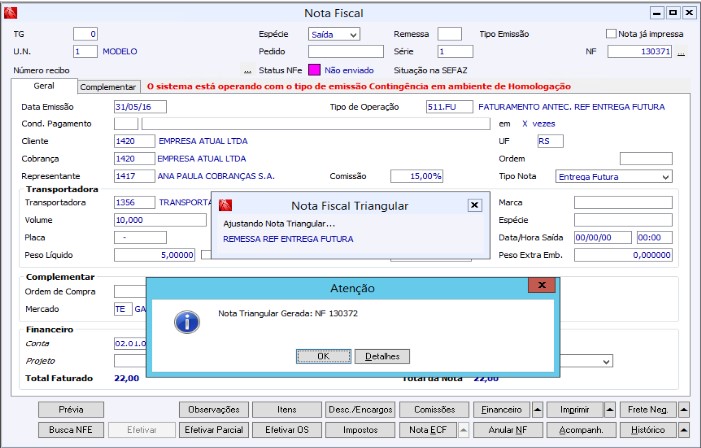This screenshot has width=701, height=448.
Task: Click the ellipsis lookup button beside NF field
Action: (681, 52)
